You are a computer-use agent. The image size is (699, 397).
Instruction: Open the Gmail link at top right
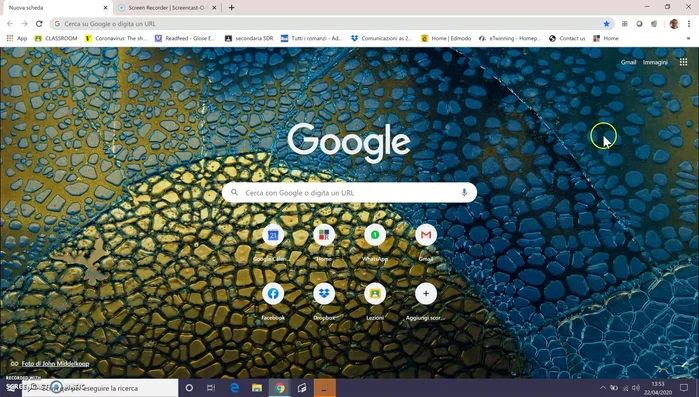[x=628, y=62]
